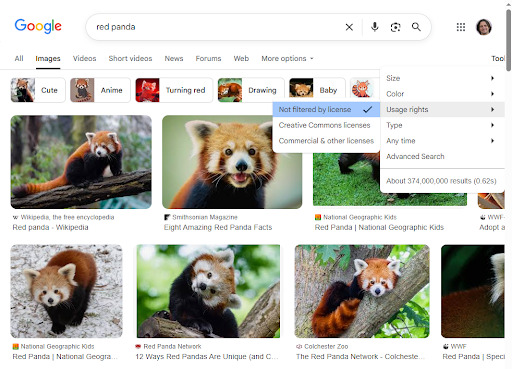Switch to the Web tab

pyautogui.click(x=241, y=58)
